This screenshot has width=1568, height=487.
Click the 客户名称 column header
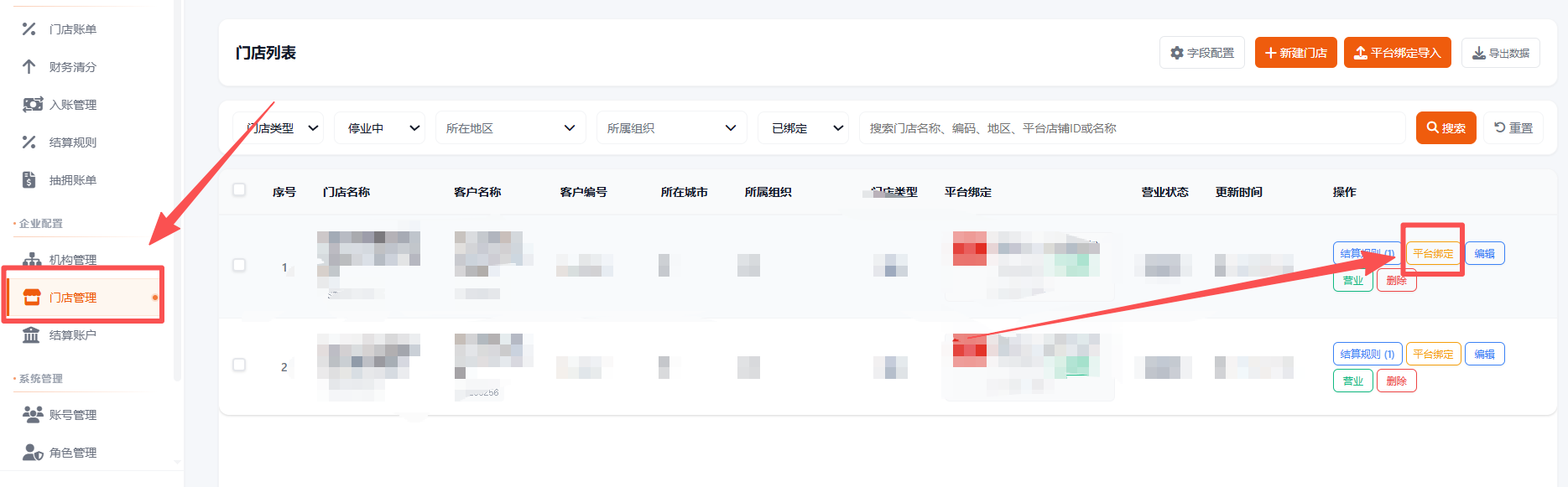click(x=477, y=192)
